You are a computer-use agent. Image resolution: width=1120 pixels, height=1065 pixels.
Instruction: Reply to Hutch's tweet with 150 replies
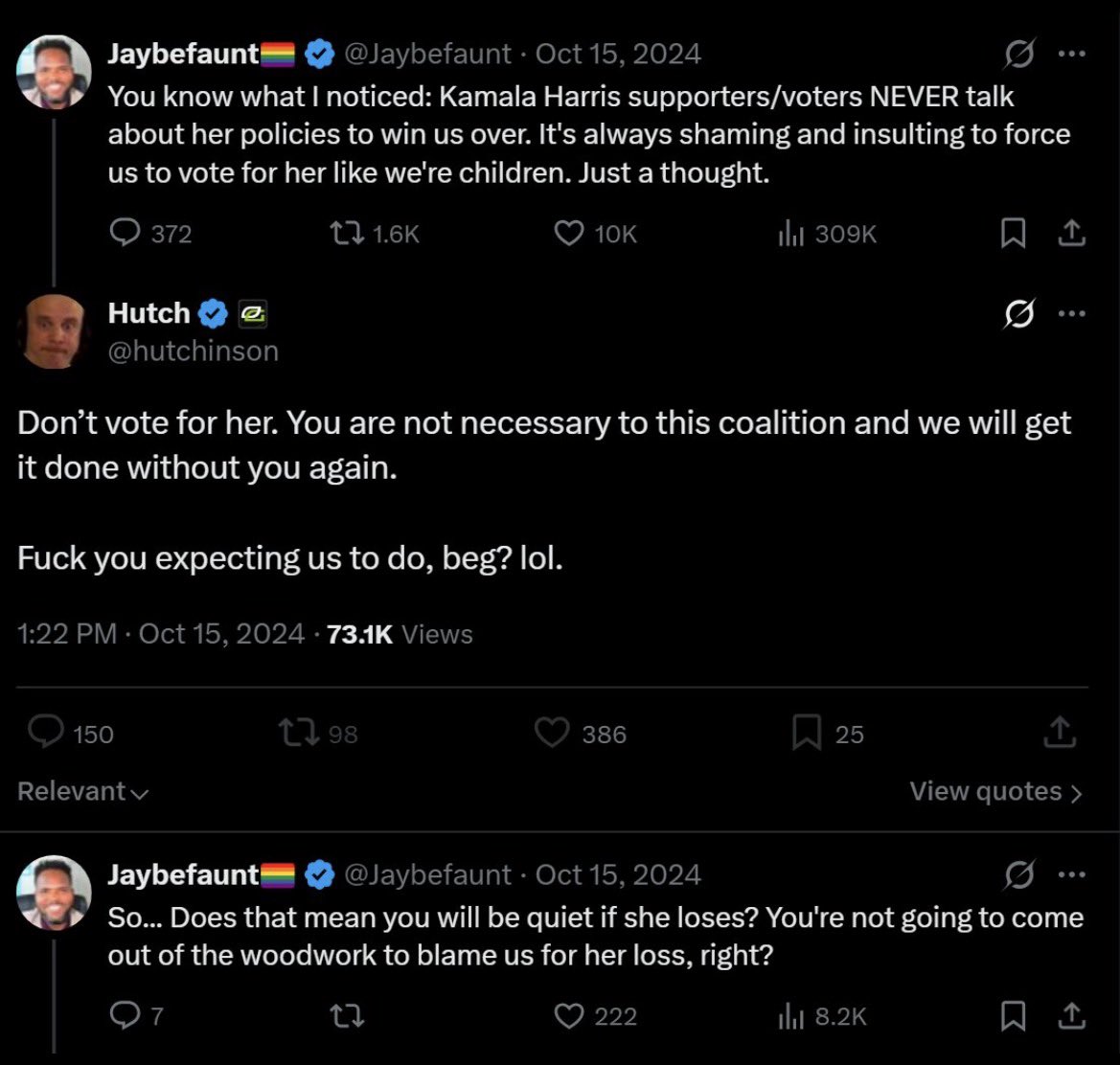[x=46, y=733]
